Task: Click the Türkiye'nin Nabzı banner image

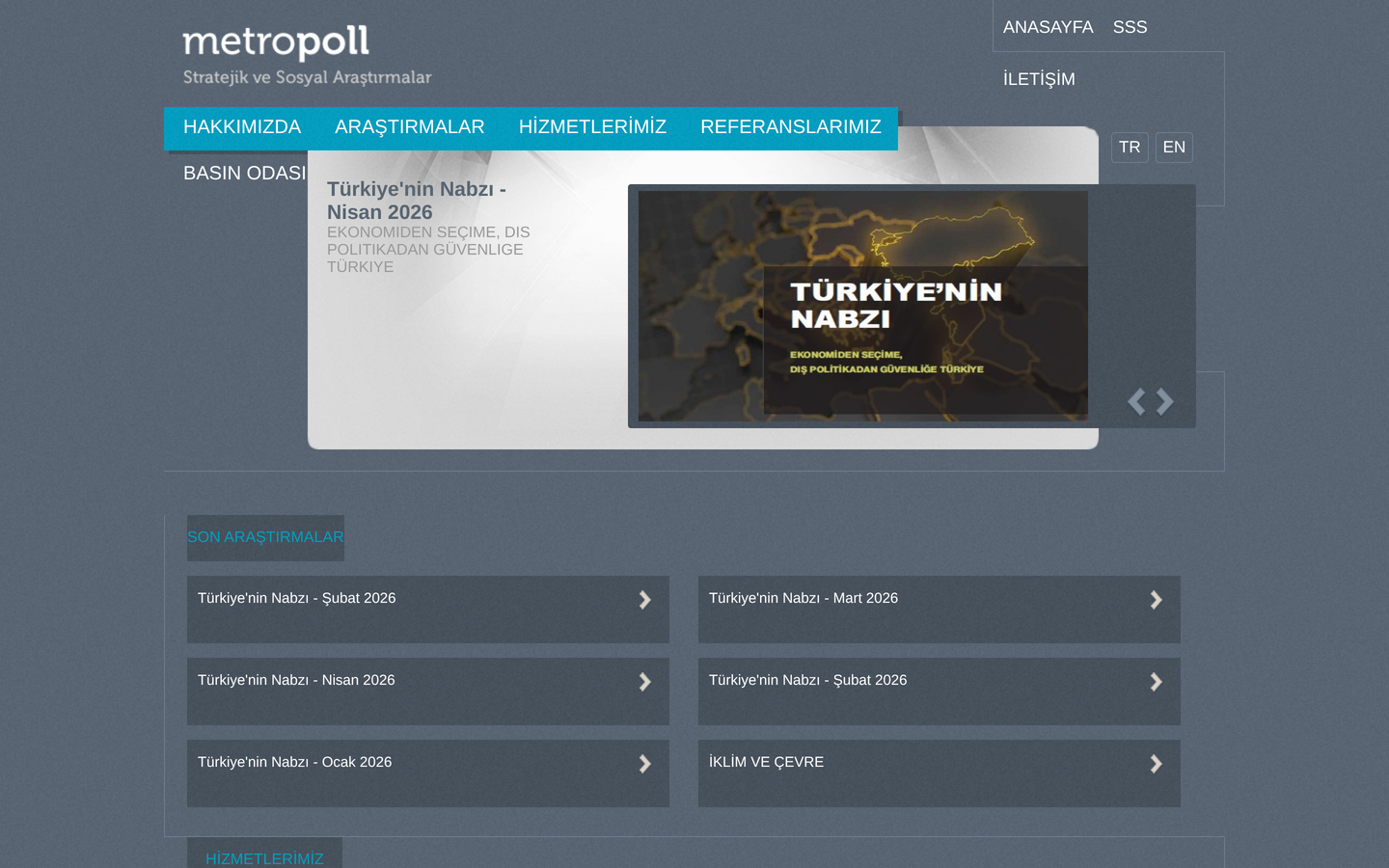Action: [863, 306]
